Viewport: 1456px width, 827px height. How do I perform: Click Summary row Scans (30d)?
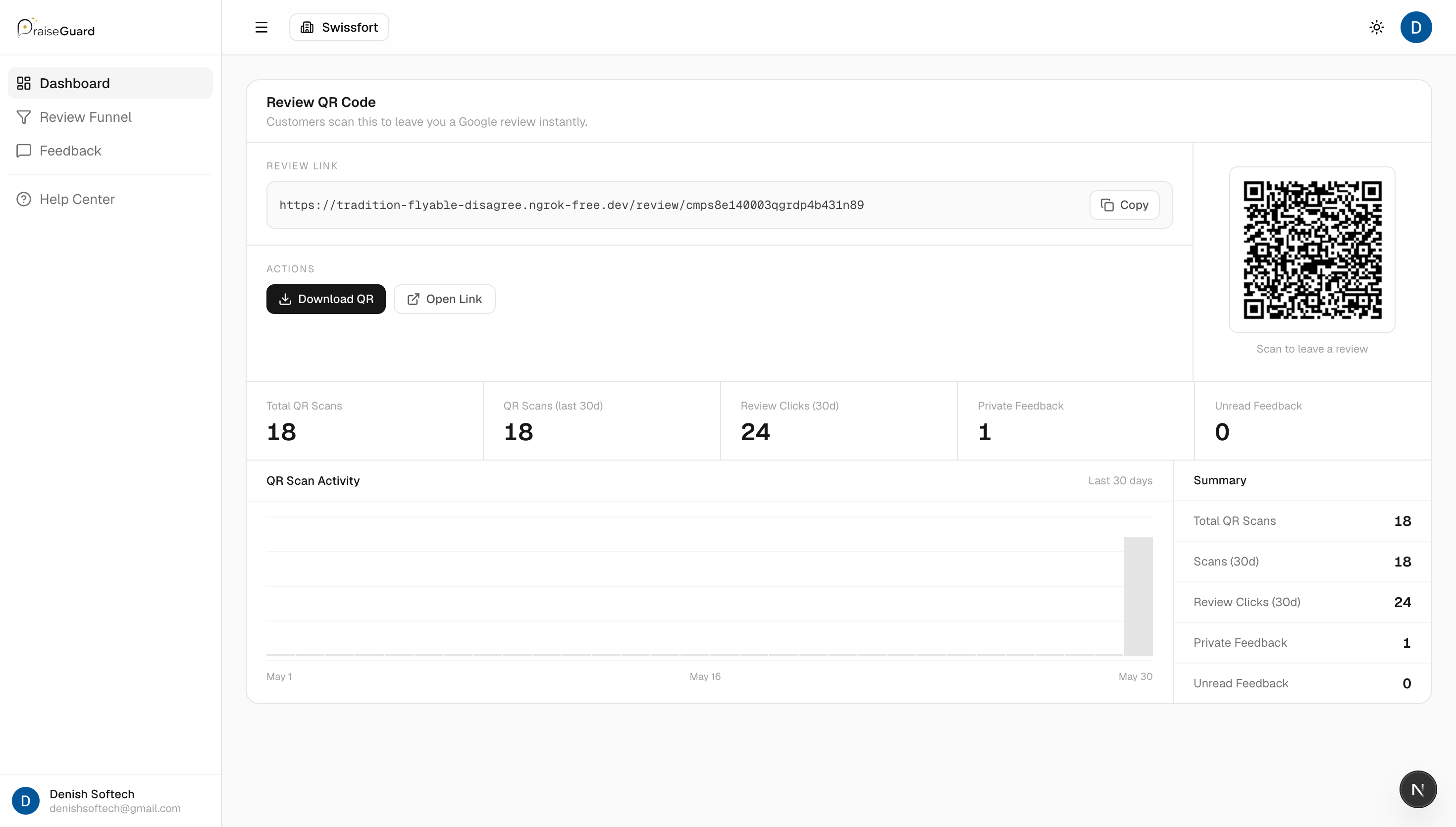[1302, 562]
